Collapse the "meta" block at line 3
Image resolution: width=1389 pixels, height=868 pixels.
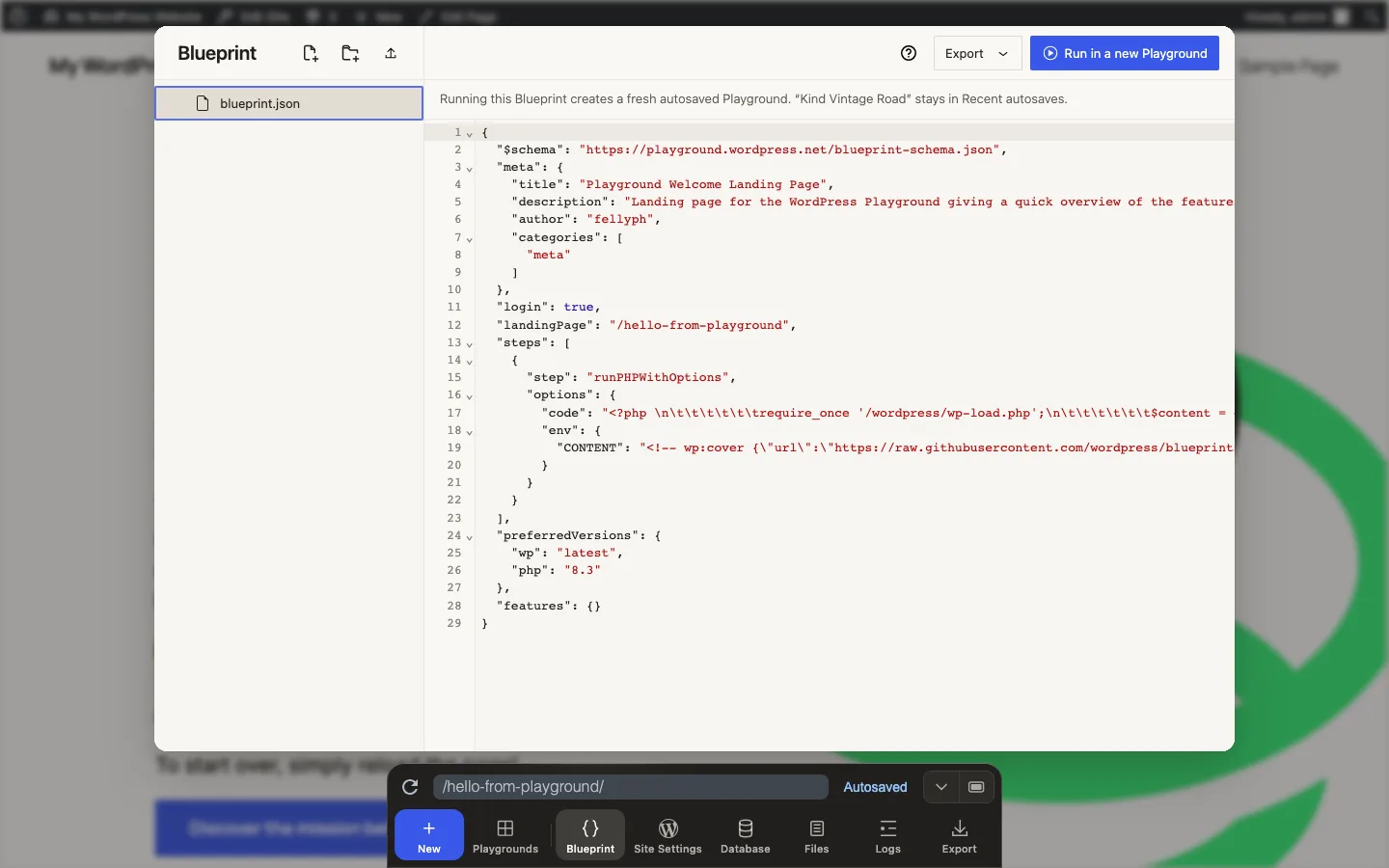(470, 169)
